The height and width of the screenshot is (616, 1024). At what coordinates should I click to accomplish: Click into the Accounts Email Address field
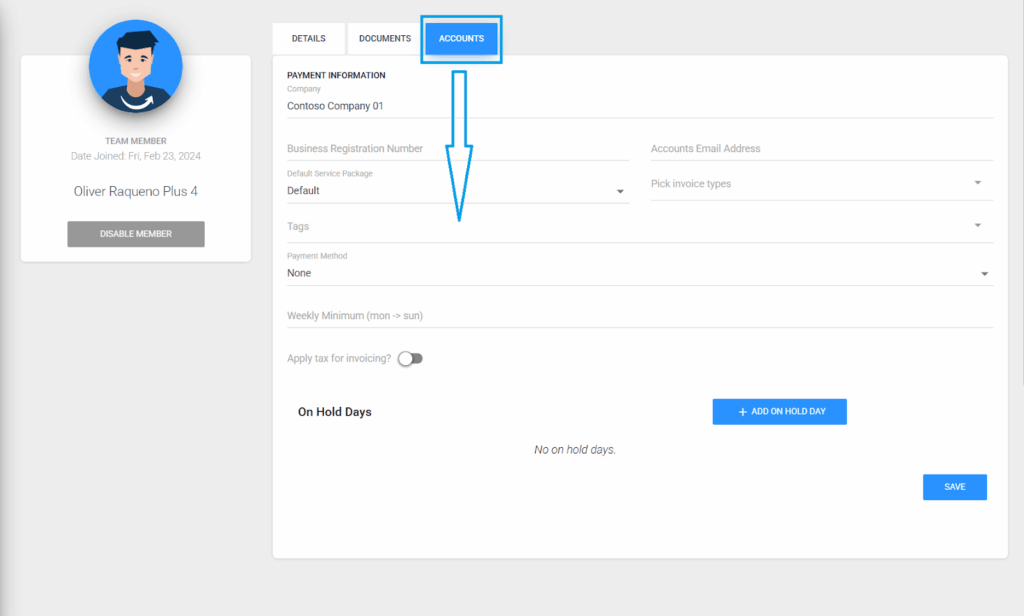(x=821, y=148)
